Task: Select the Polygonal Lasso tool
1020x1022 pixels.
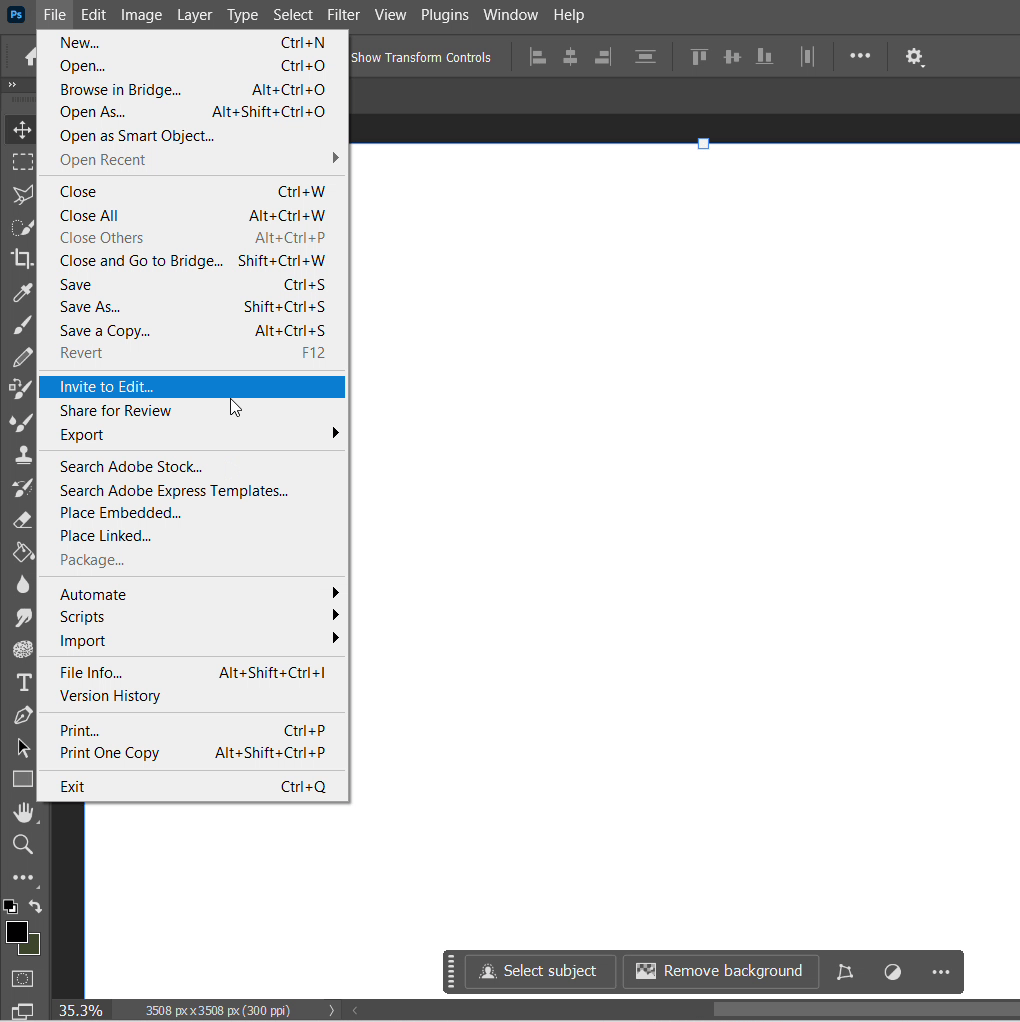Action: (x=22, y=194)
